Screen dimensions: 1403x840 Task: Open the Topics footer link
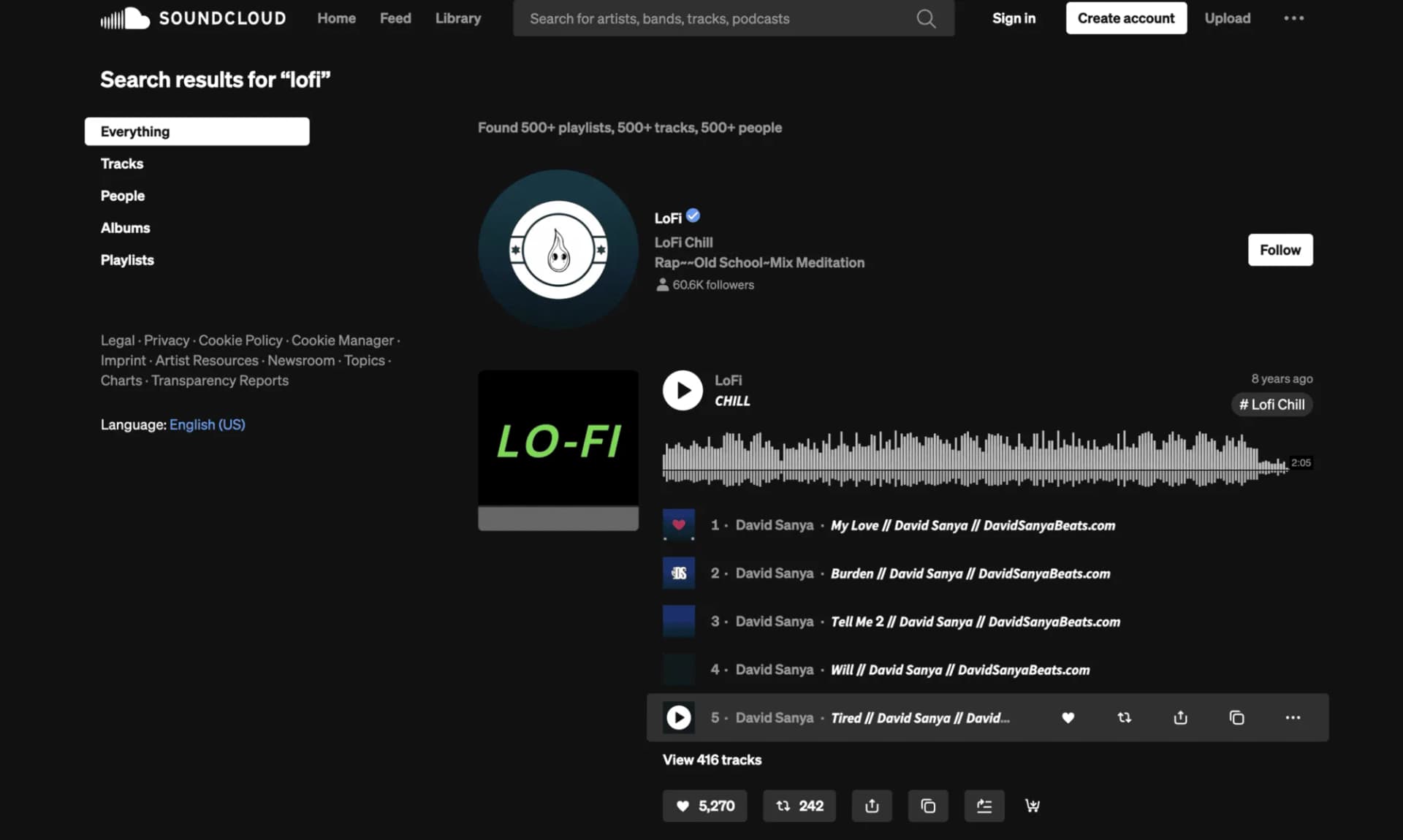click(x=365, y=360)
